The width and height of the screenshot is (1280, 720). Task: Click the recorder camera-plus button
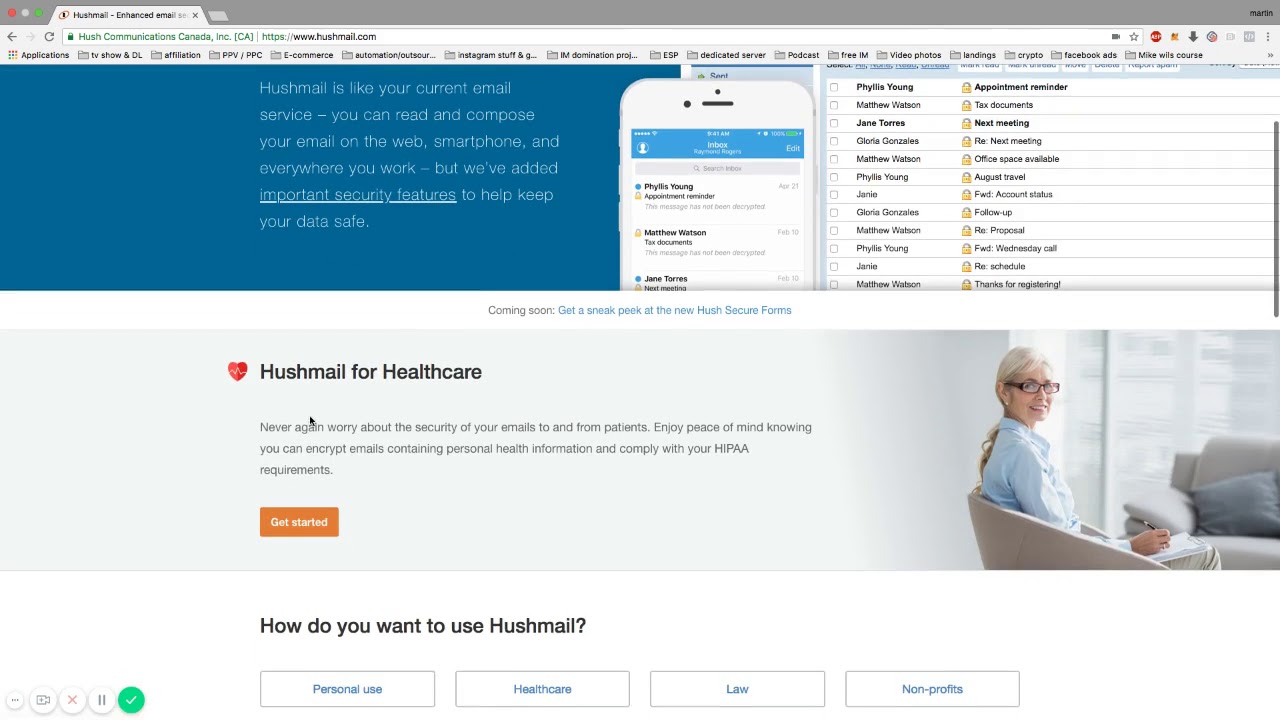(x=43, y=700)
